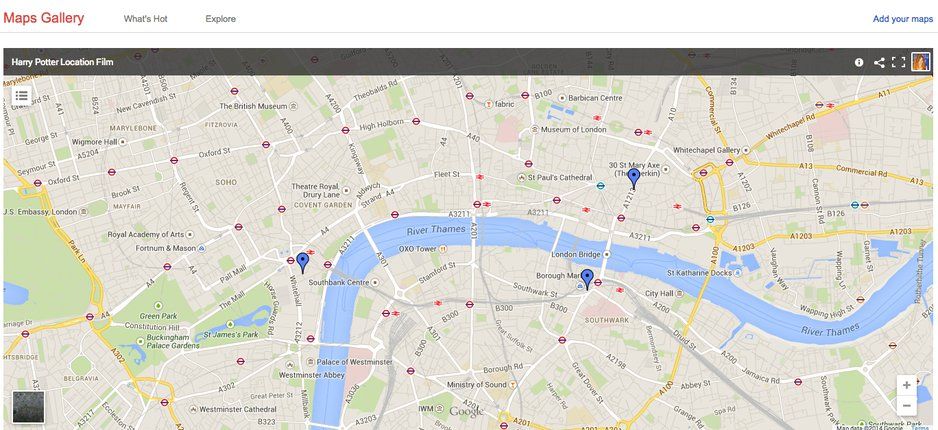Image resolution: width=938 pixels, height=430 pixels.
Task: Click the OXO Tower label
Action: [418, 249]
